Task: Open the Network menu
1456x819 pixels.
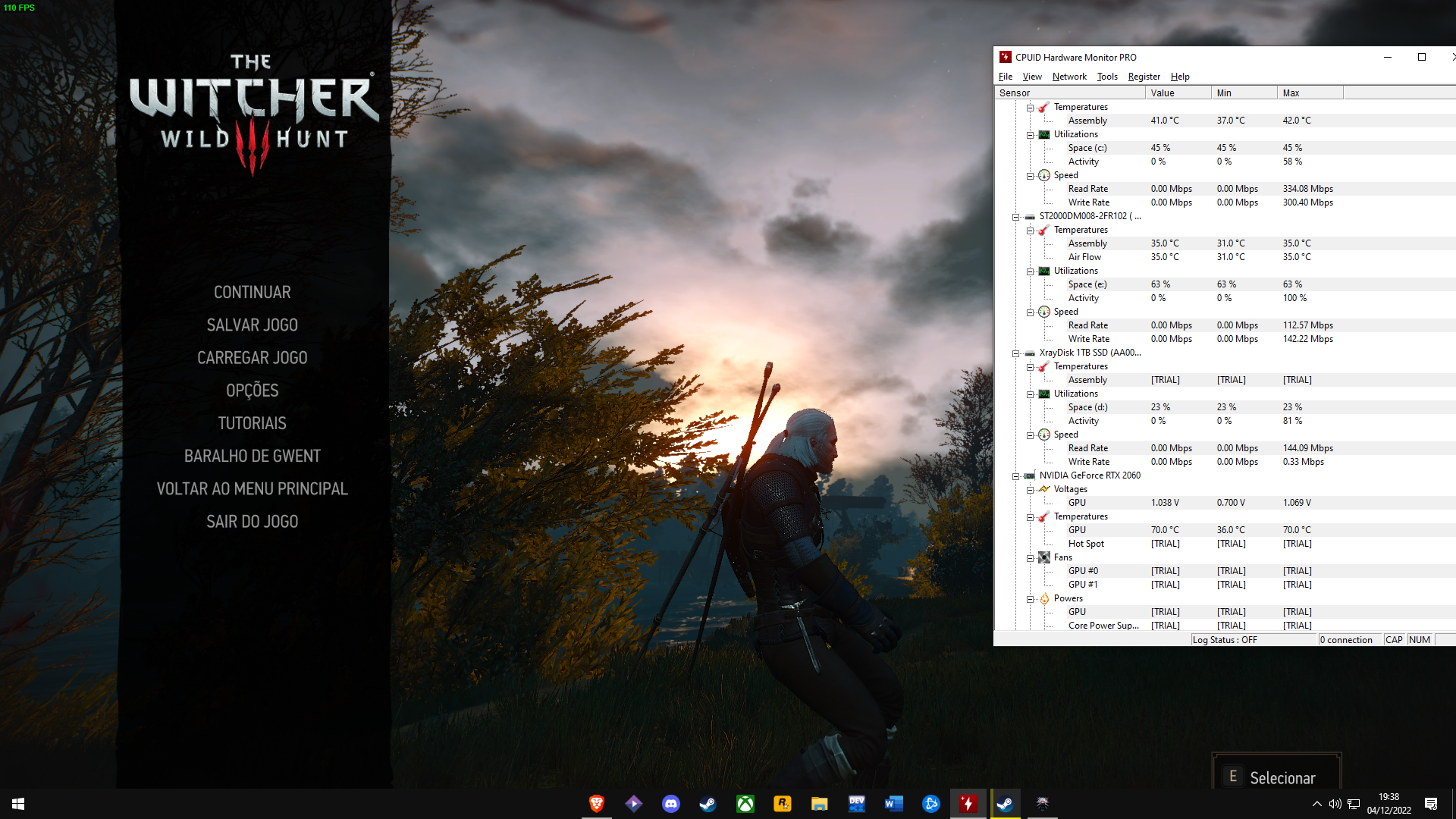Action: (x=1069, y=77)
